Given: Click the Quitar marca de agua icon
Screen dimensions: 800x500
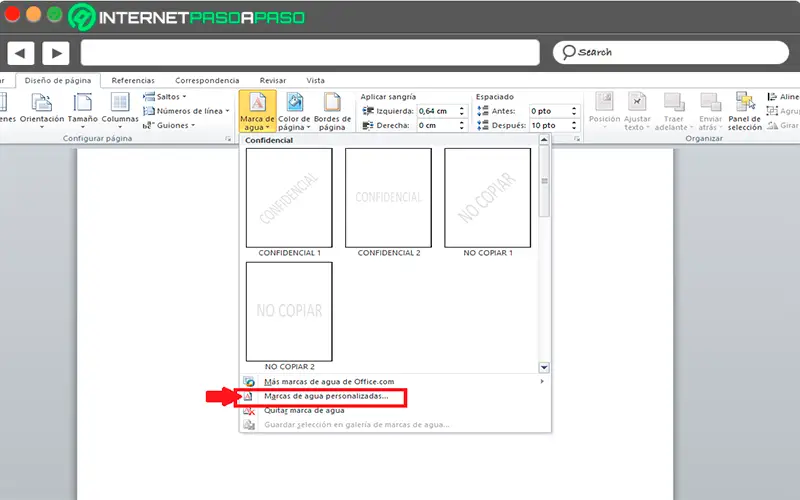Looking at the screenshot, I should (x=249, y=410).
